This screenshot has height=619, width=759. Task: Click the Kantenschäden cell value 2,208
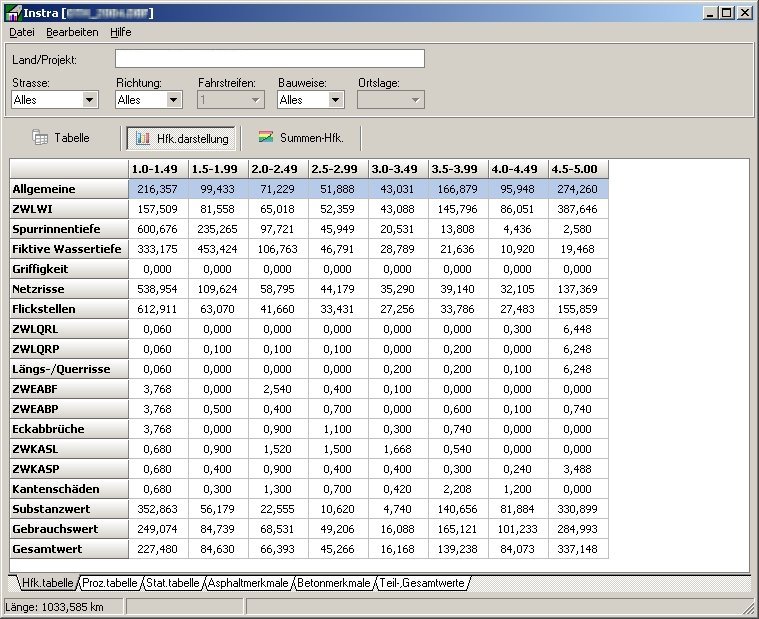click(x=458, y=489)
